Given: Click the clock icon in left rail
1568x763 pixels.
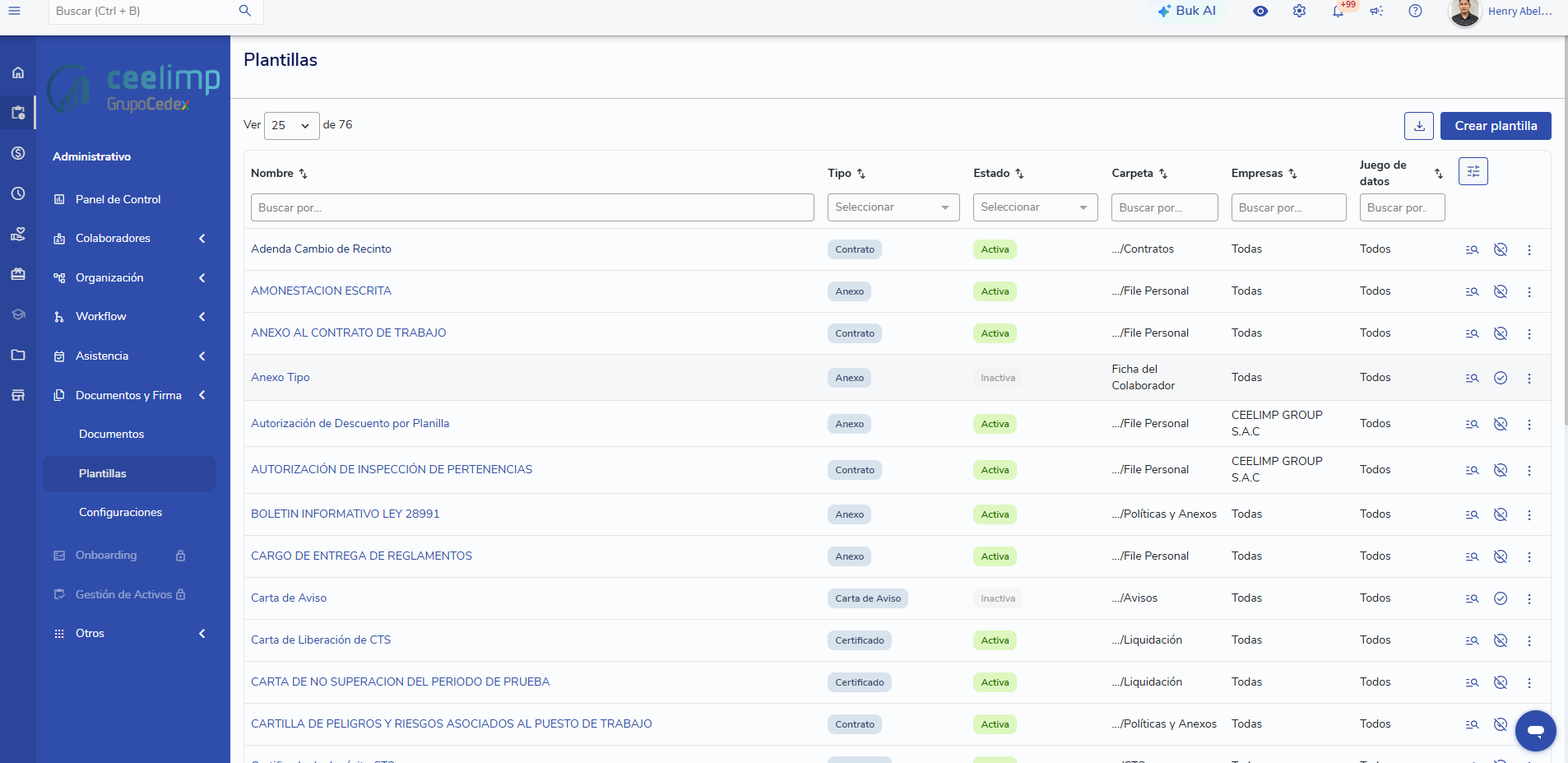Looking at the screenshot, I should coord(18,193).
